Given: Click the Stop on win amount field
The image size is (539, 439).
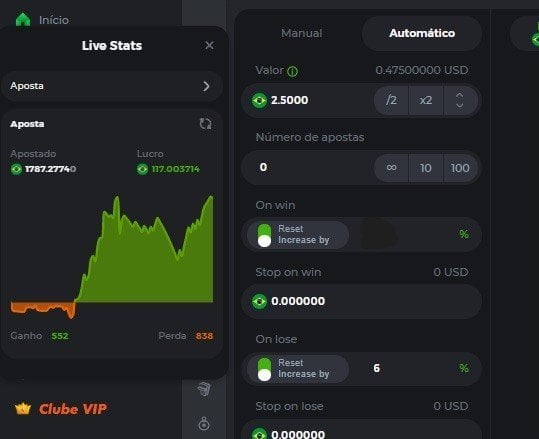Looking at the screenshot, I should [362, 301].
